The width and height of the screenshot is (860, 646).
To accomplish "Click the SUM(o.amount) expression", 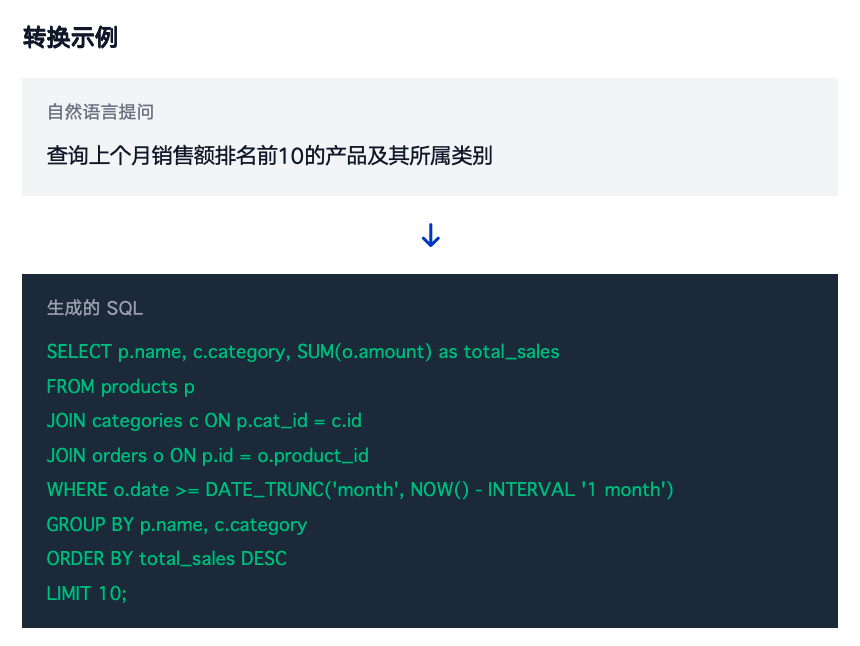I will [365, 352].
